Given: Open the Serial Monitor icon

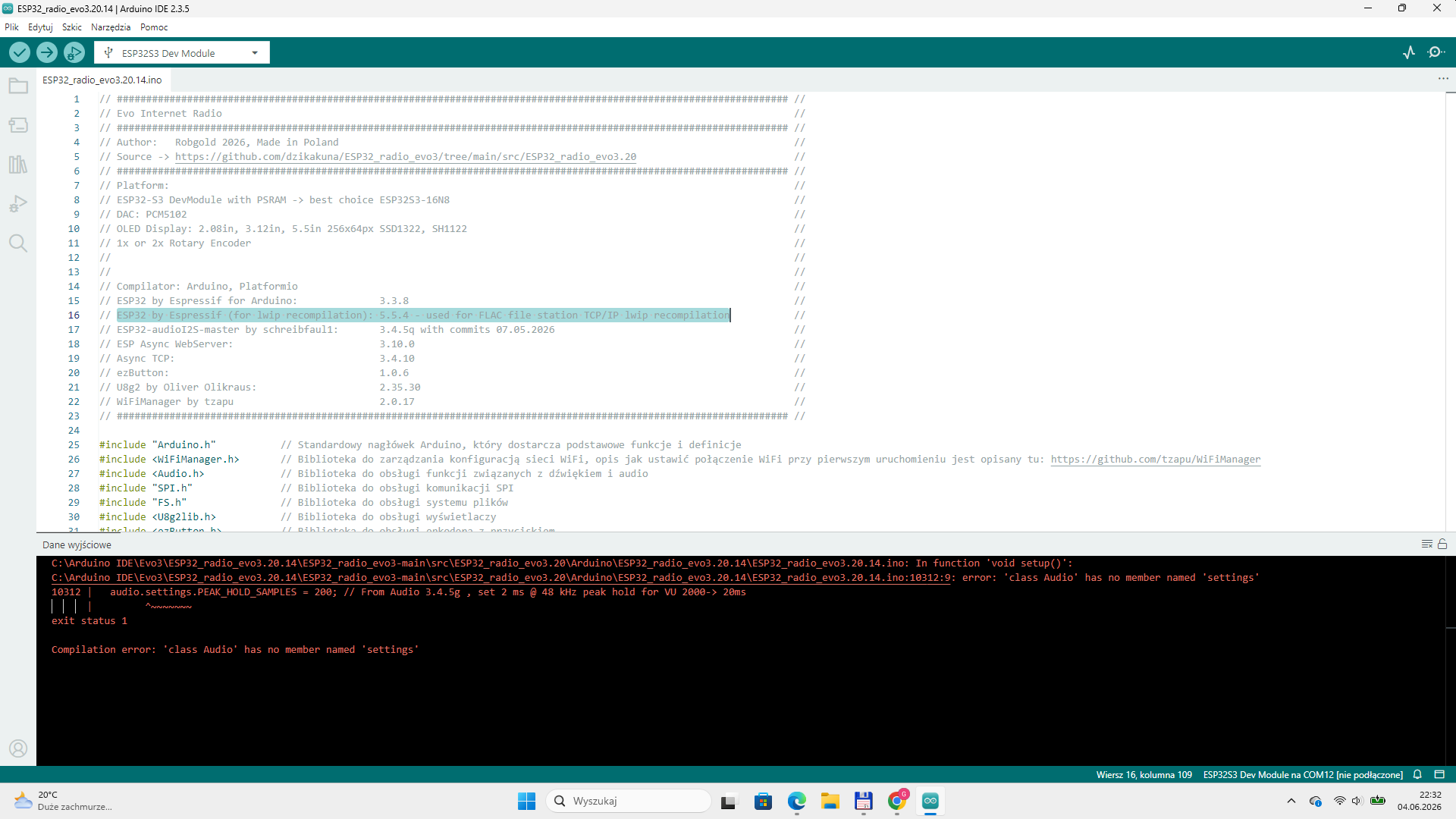Looking at the screenshot, I should (x=1436, y=52).
